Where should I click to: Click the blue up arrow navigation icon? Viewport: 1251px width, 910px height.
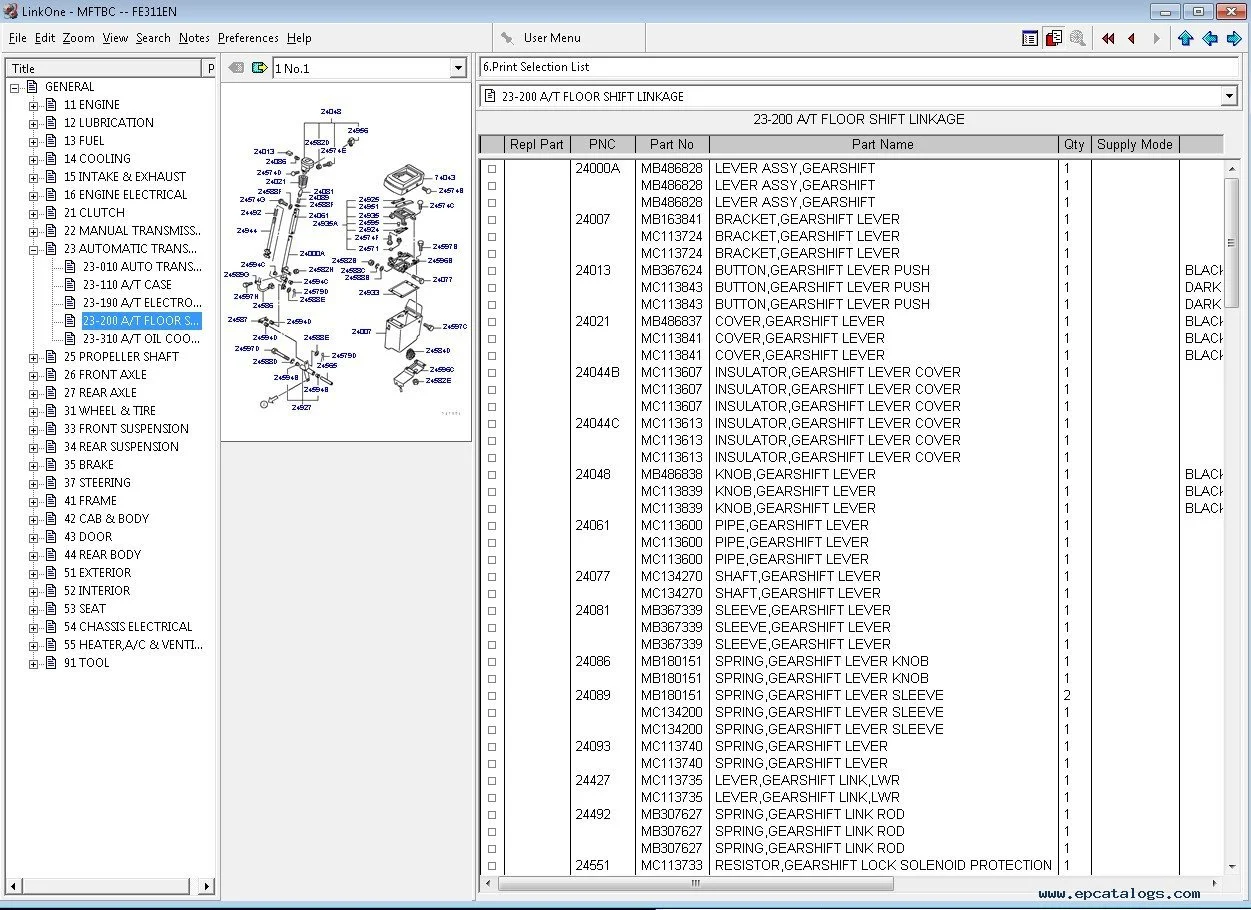pos(1185,38)
